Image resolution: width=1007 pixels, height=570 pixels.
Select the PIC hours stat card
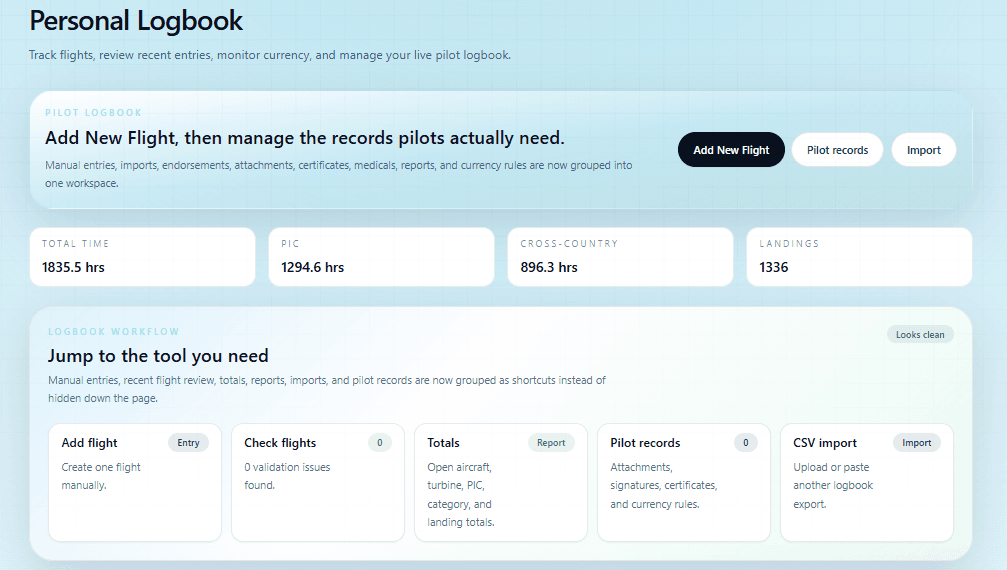(x=381, y=257)
